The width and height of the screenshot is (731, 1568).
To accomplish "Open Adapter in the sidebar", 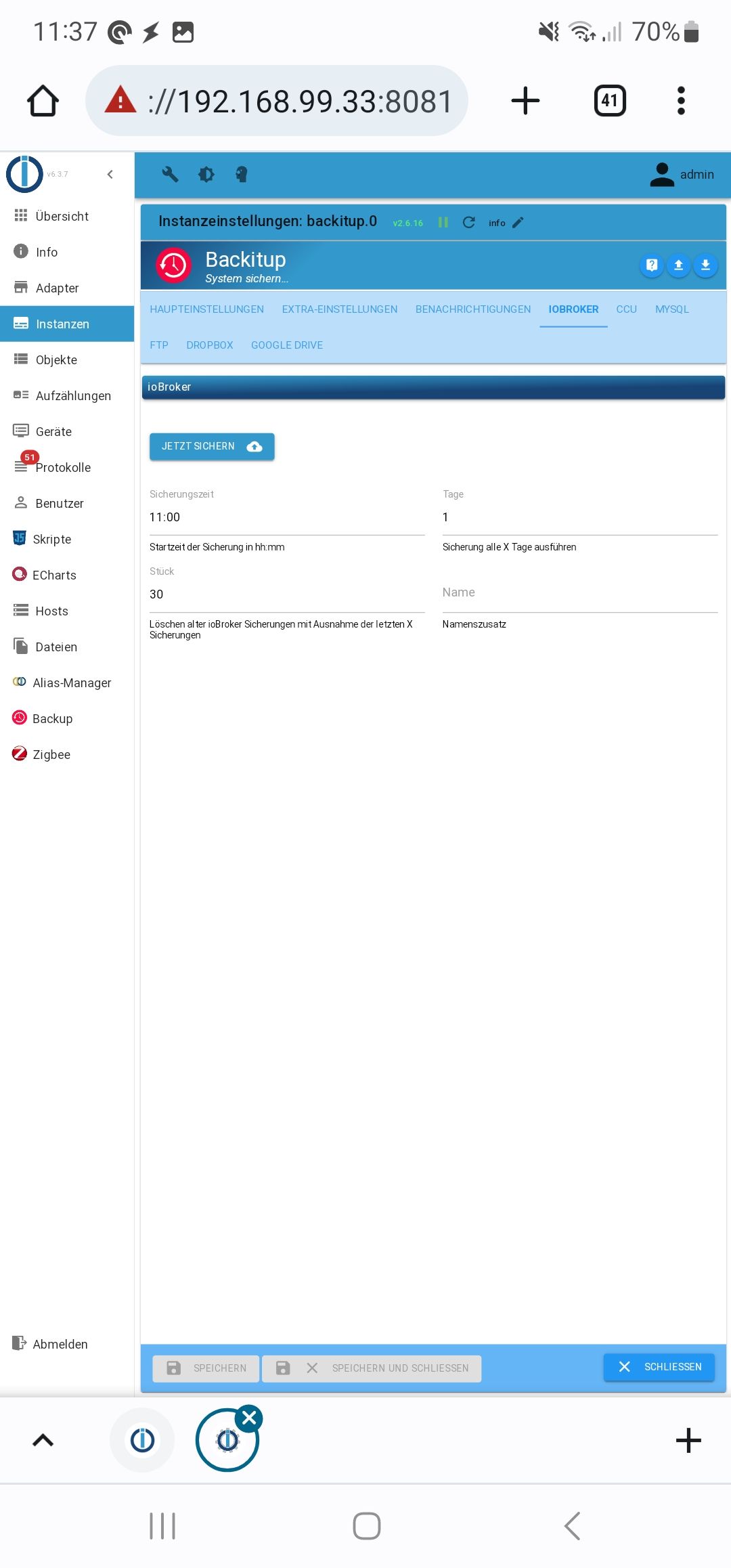I will pos(67,288).
